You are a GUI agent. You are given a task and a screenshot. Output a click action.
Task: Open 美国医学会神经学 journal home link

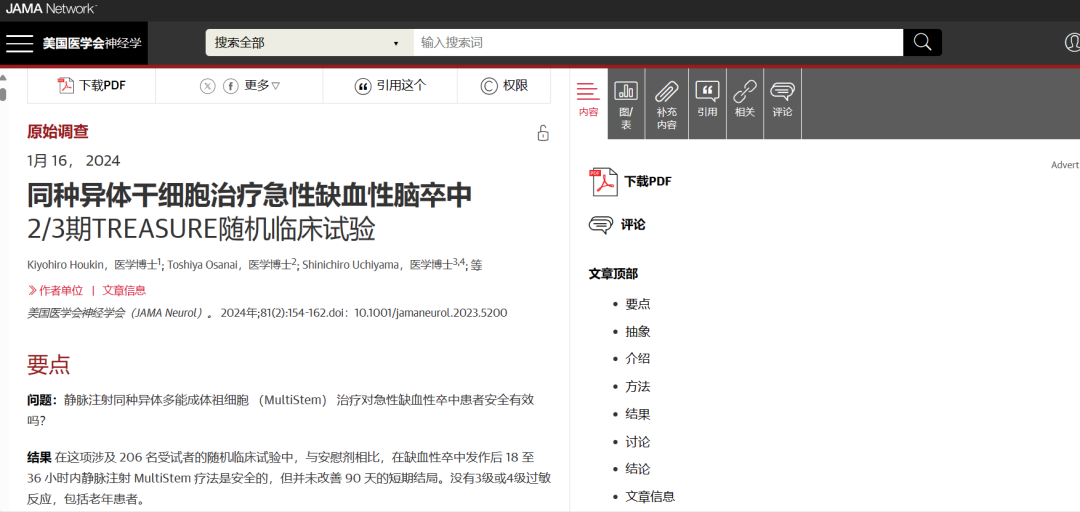(92, 43)
